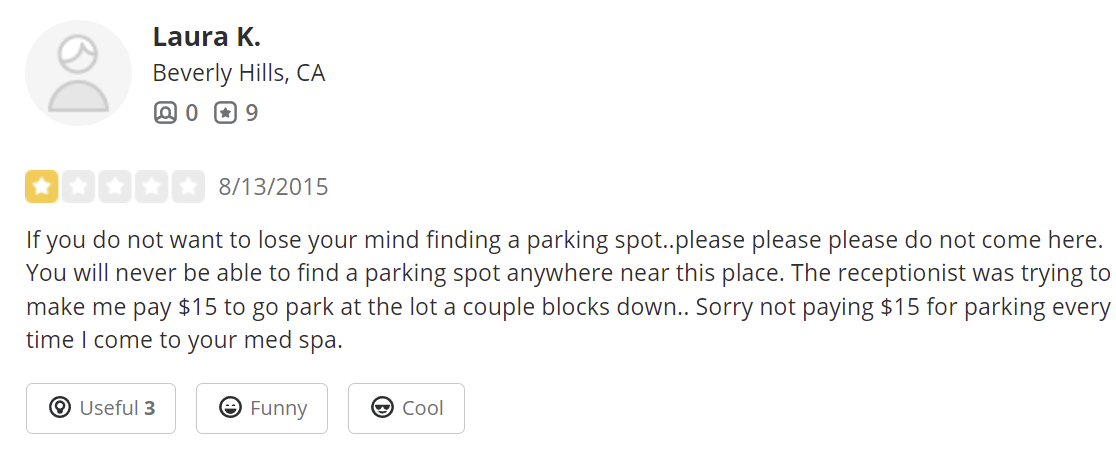This screenshot has width=1116, height=460.
Task: Click the Beverly Hills, CA location text
Action: (238, 73)
